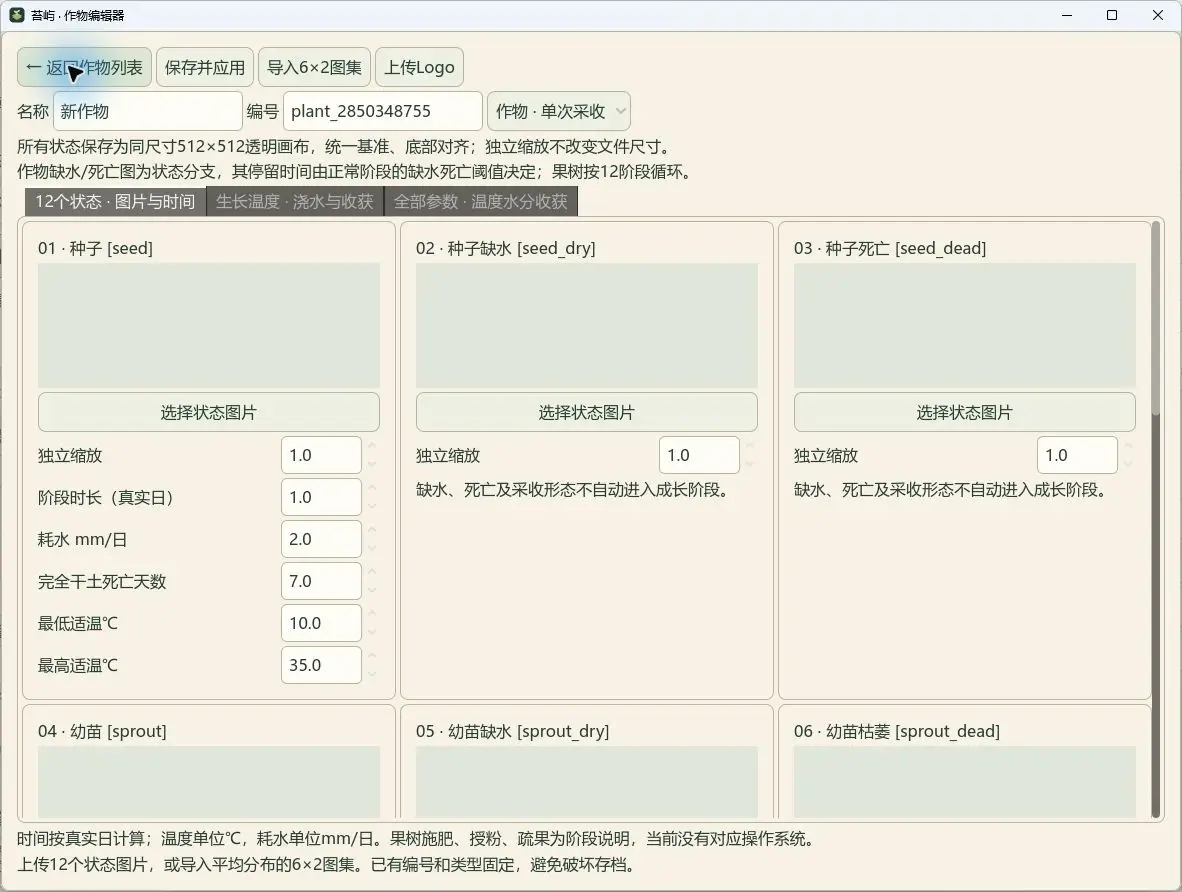Click the card title 04 · 幼苗 [sprout]
This screenshot has width=1182, height=892.
[103, 731]
